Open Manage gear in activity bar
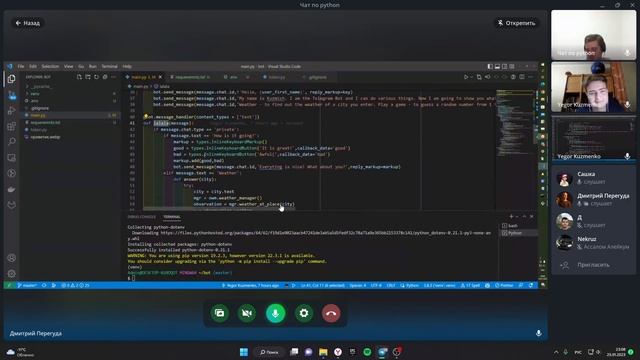Viewport: 640px width, 360px height. point(11,273)
